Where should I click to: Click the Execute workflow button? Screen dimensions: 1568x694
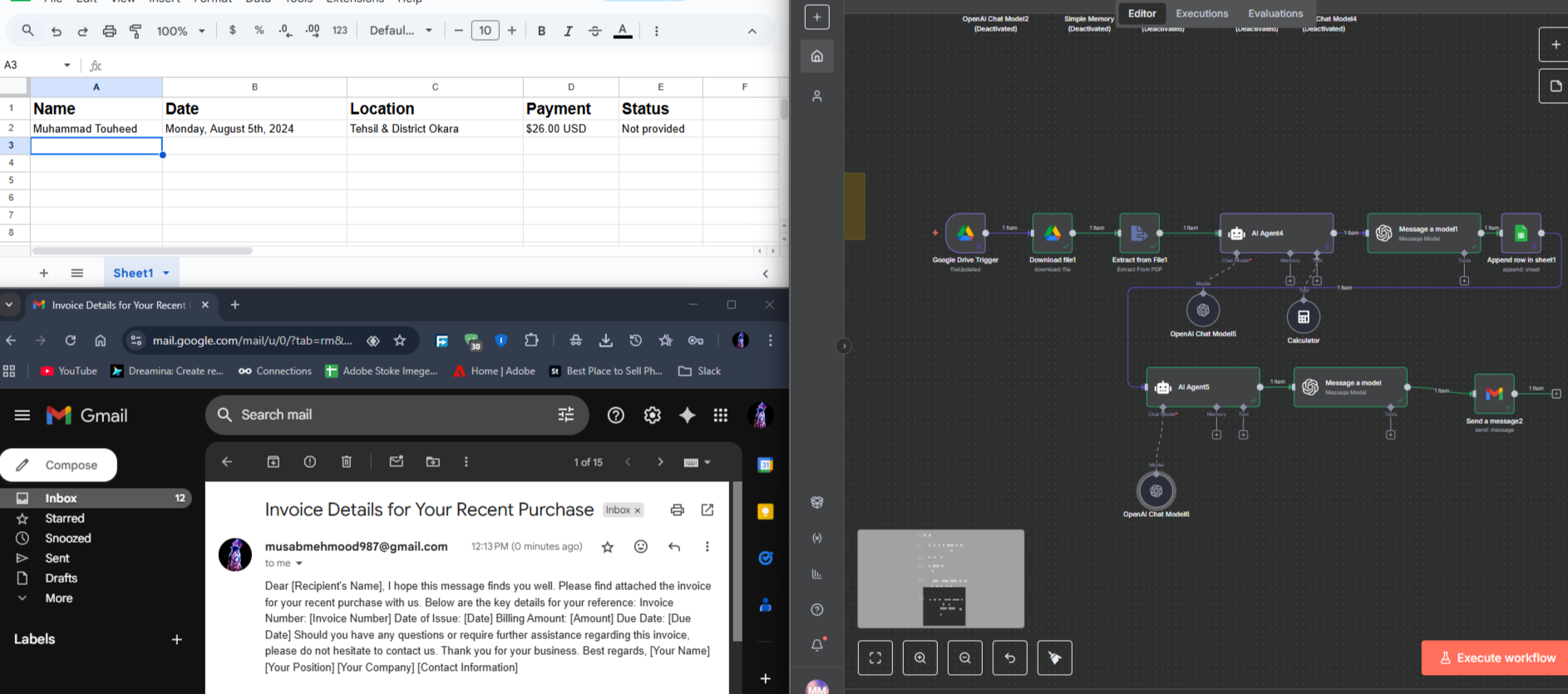point(1496,657)
